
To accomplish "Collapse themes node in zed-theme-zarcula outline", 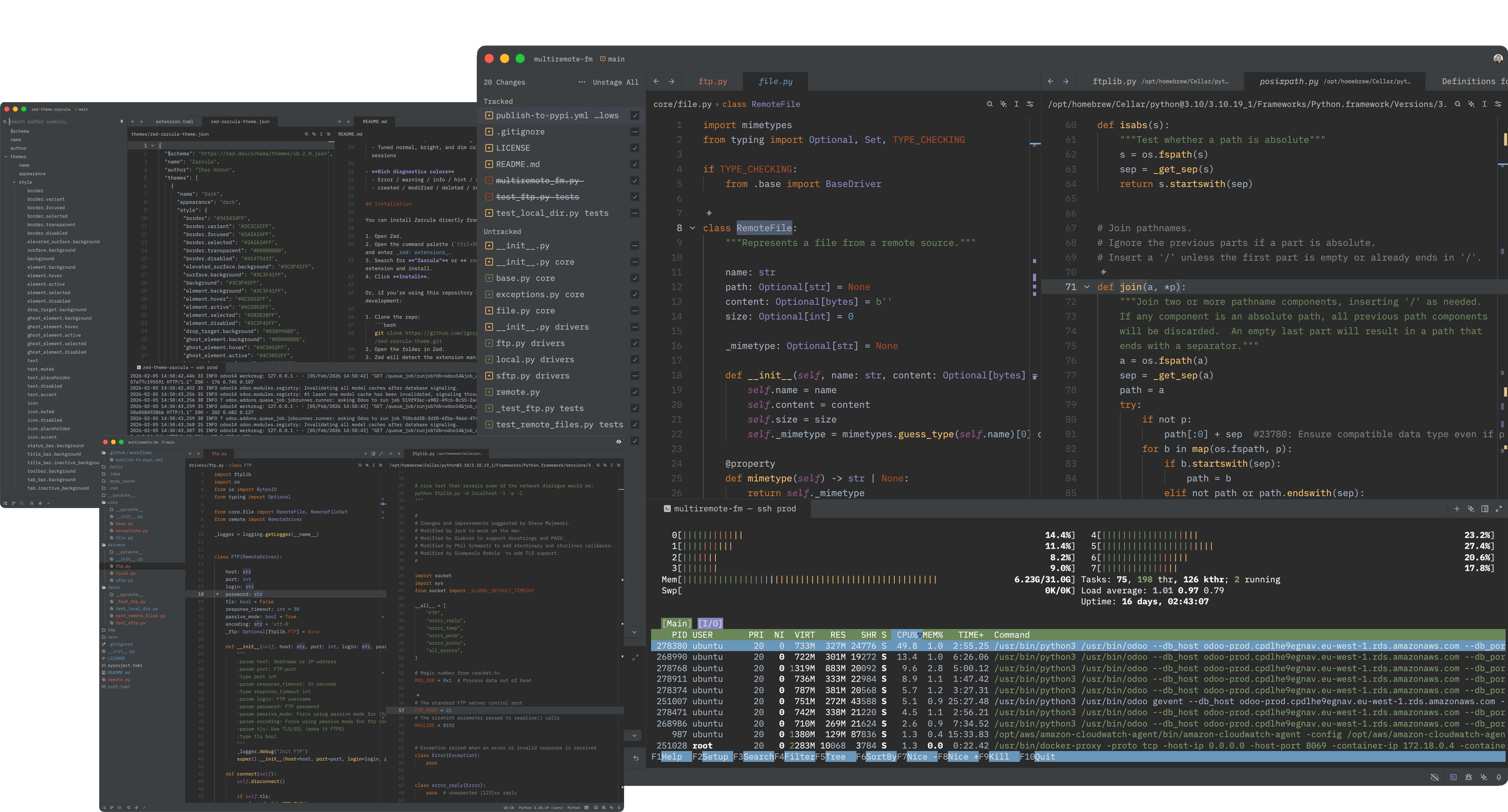I will [6, 157].
